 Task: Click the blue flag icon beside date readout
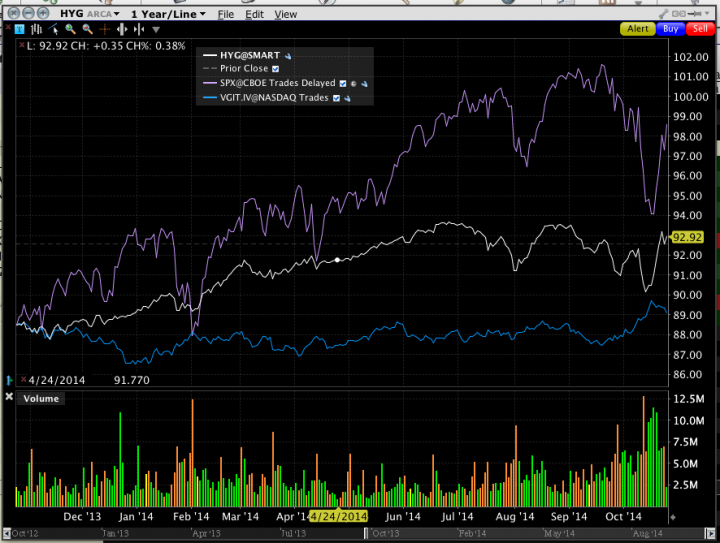coord(10,380)
